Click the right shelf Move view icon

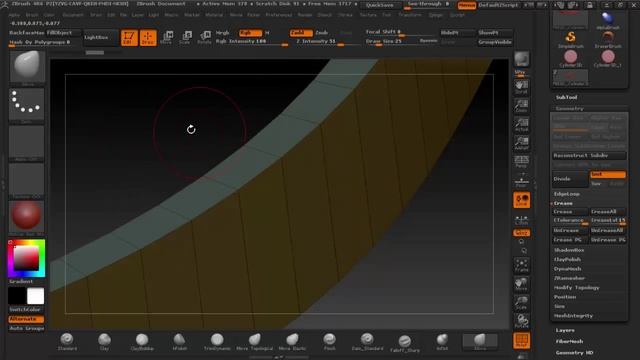pyautogui.click(x=521, y=284)
